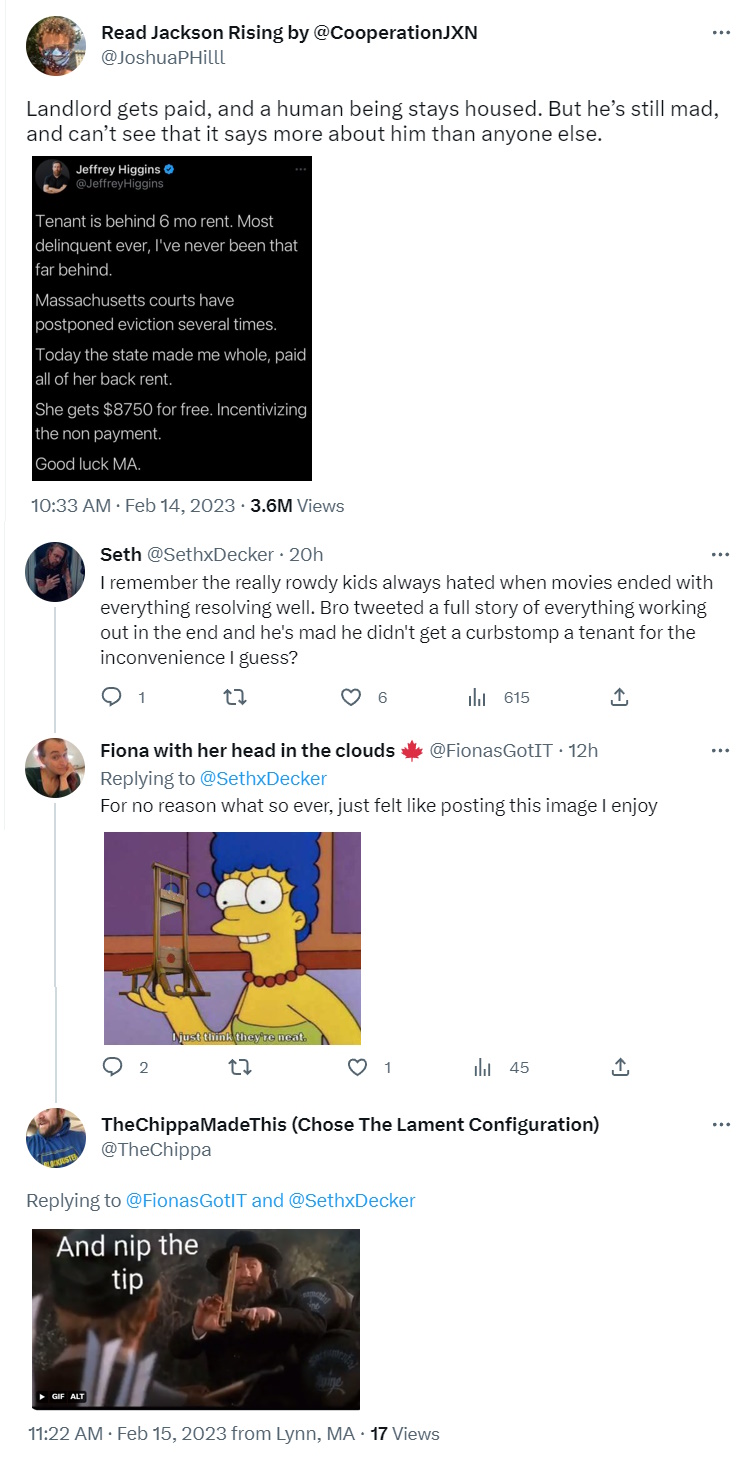
Task: Share Seth's tweet
Action: 619,697
